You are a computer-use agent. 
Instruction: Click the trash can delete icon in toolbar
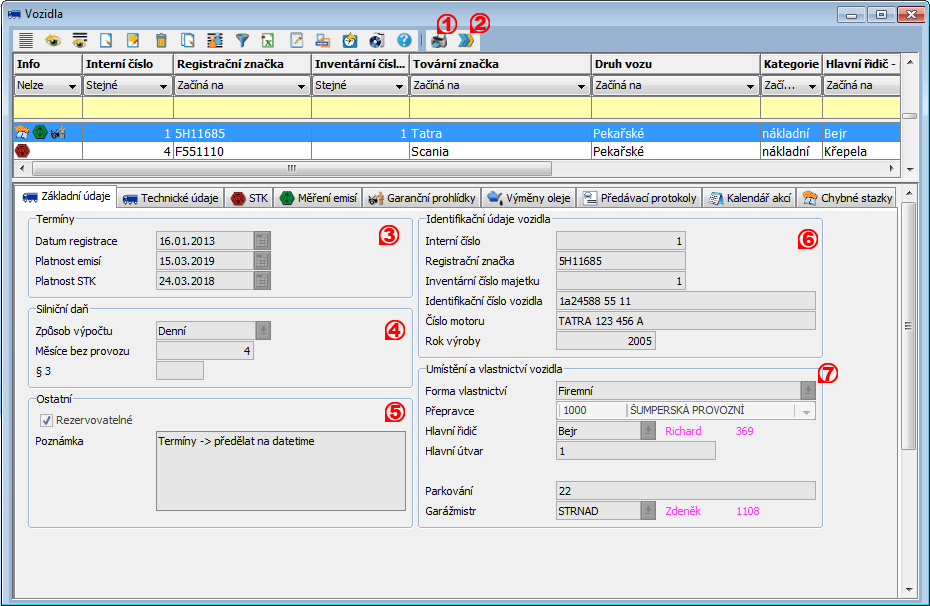point(161,41)
